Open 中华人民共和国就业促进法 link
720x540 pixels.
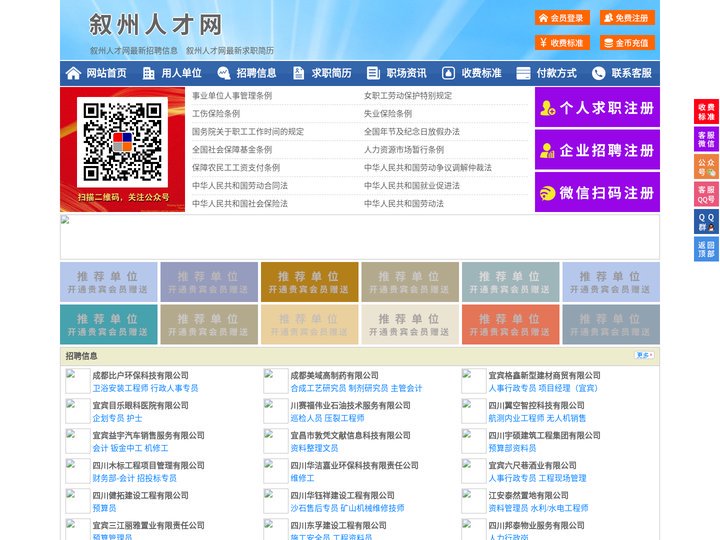point(412,186)
